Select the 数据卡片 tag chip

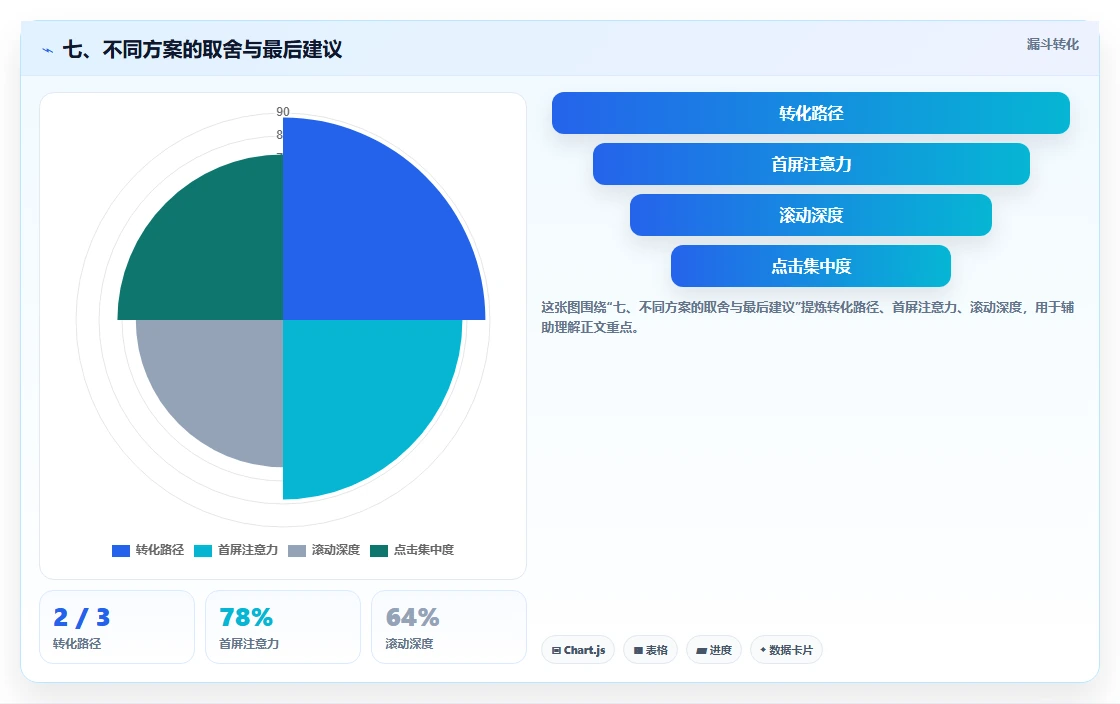tap(786, 650)
